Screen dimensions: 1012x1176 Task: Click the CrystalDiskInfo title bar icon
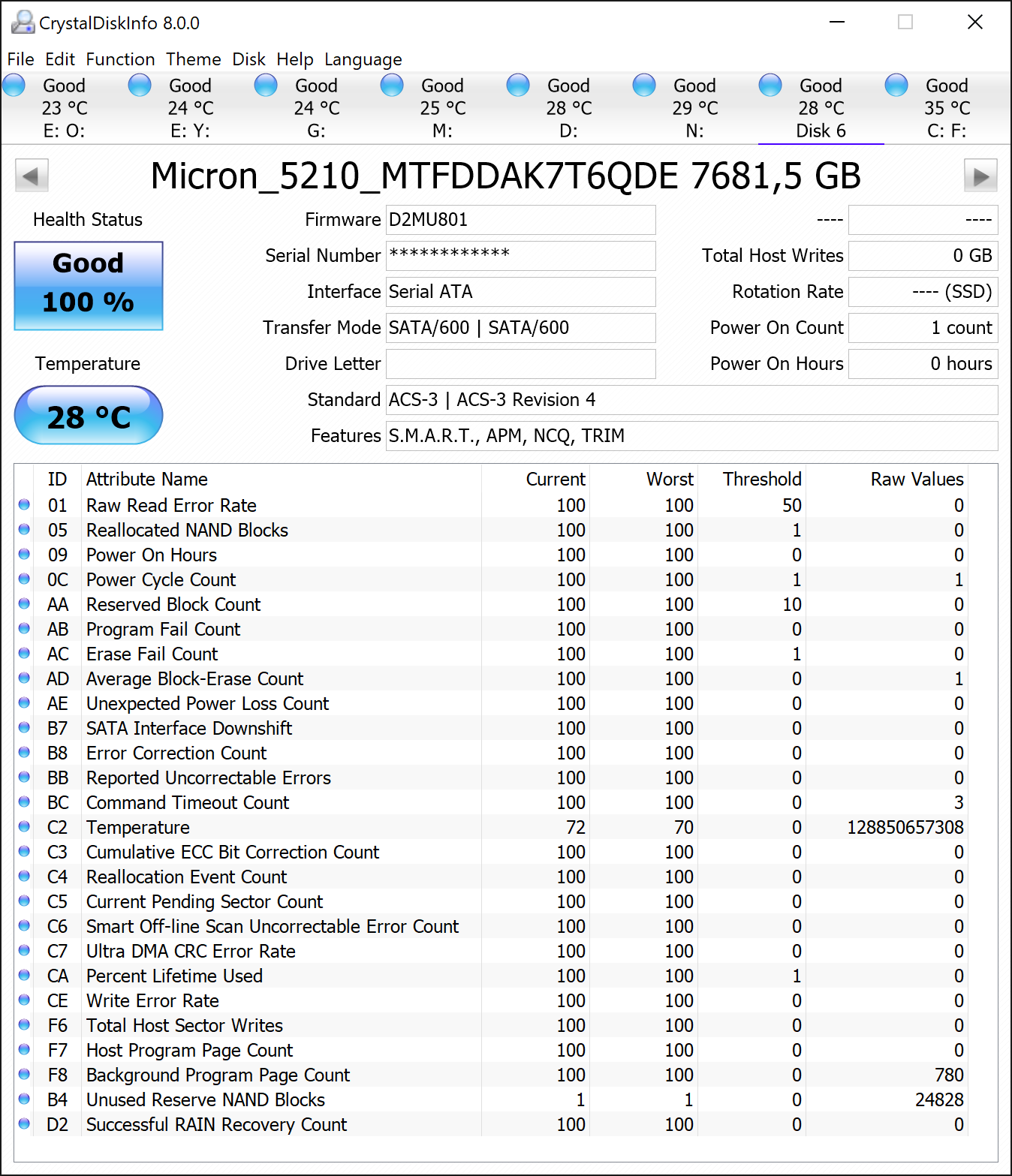click(x=23, y=23)
